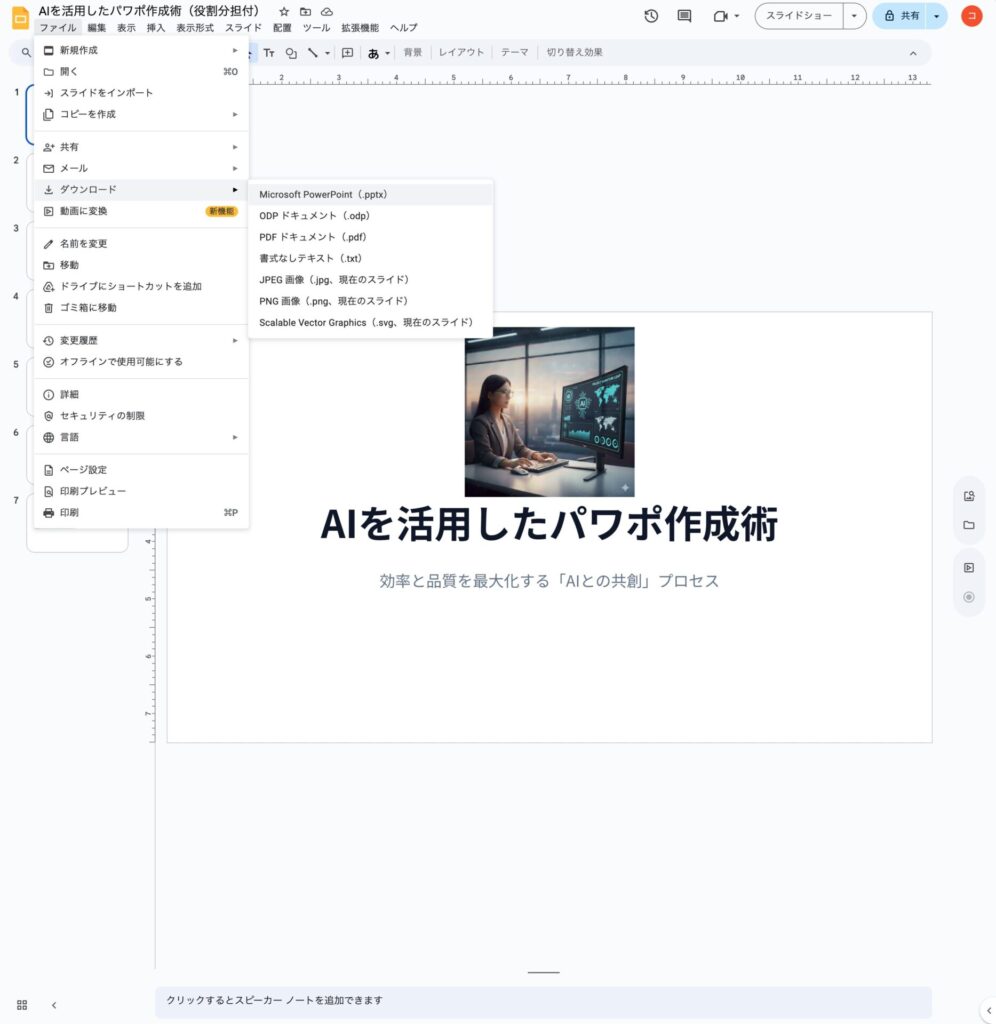Screen dimensions: 996x1024
Task: Open the shapes tool in the toolbar
Action: 294,52
